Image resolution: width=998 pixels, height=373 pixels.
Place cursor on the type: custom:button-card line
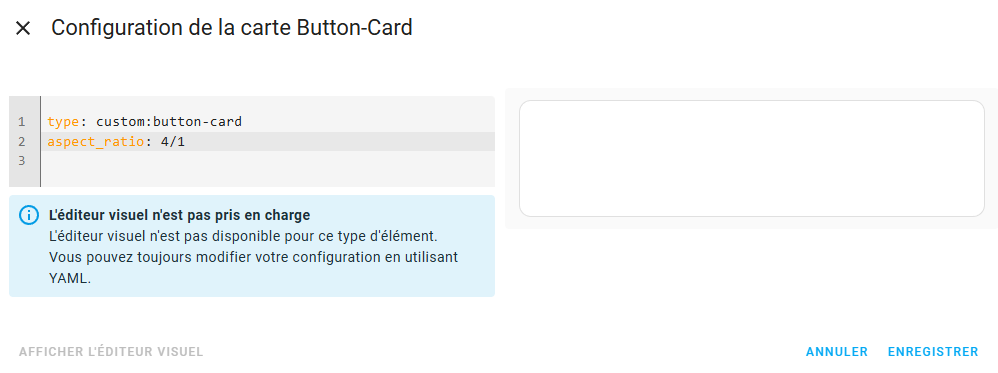pos(267,122)
